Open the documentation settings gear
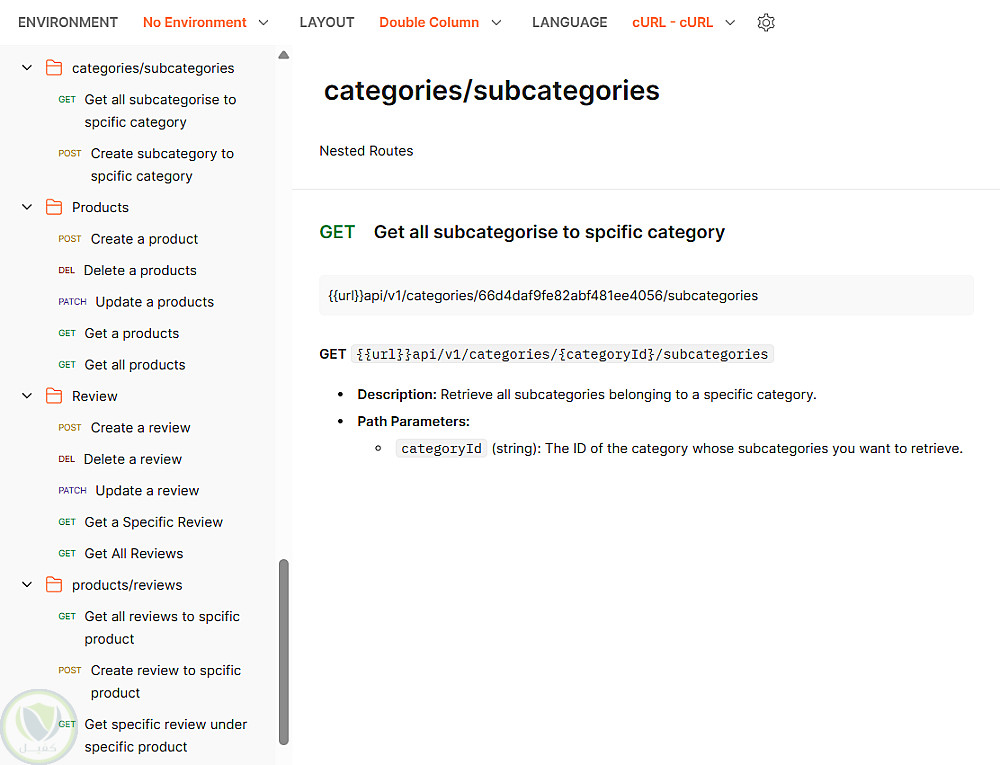1000x765 pixels. tap(766, 22)
